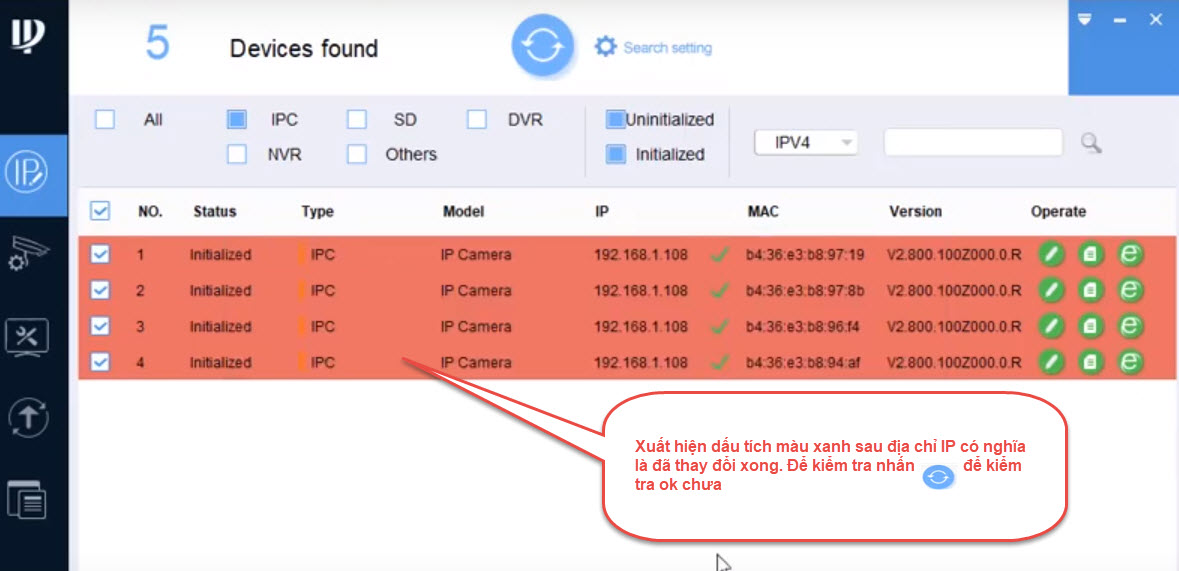
Task: Edit IP of device b4:36:e3:b8:96:f4
Action: 1052,326
